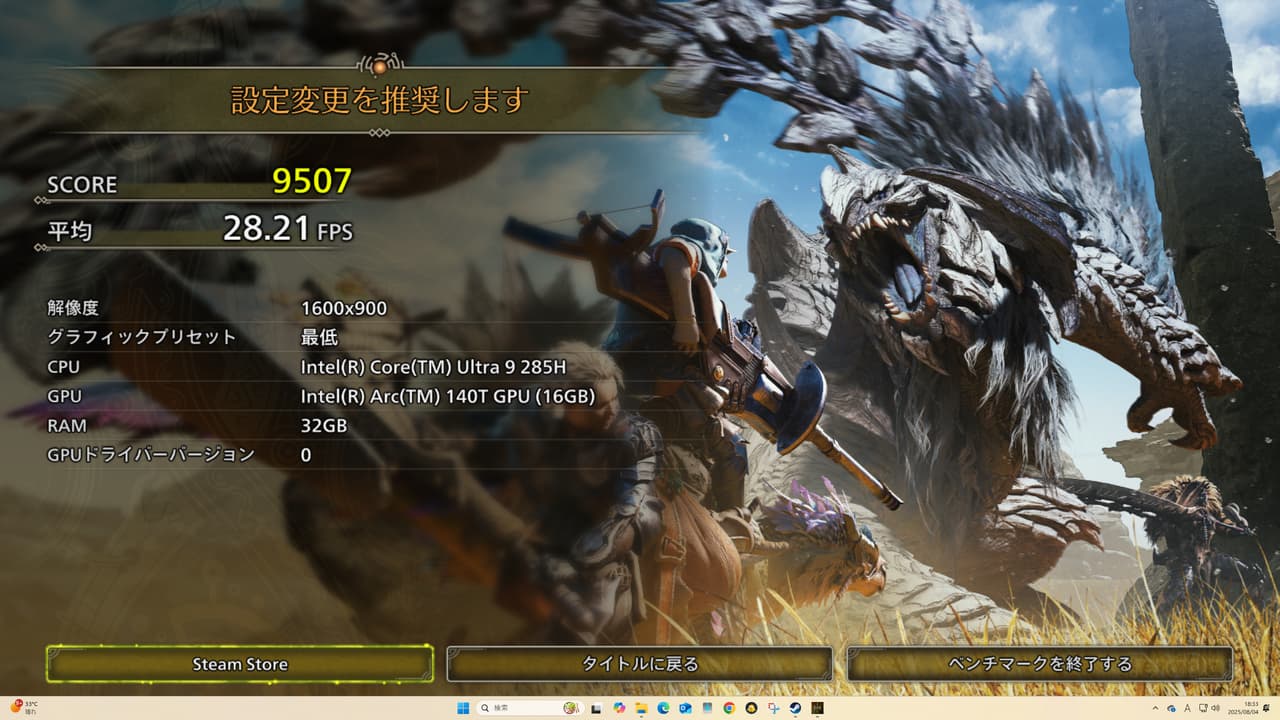Click the GPU value Intel(R) Arc(TM) 140T GPU (16GB)
Image resolution: width=1280 pixels, height=720 pixels.
click(448, 396)
